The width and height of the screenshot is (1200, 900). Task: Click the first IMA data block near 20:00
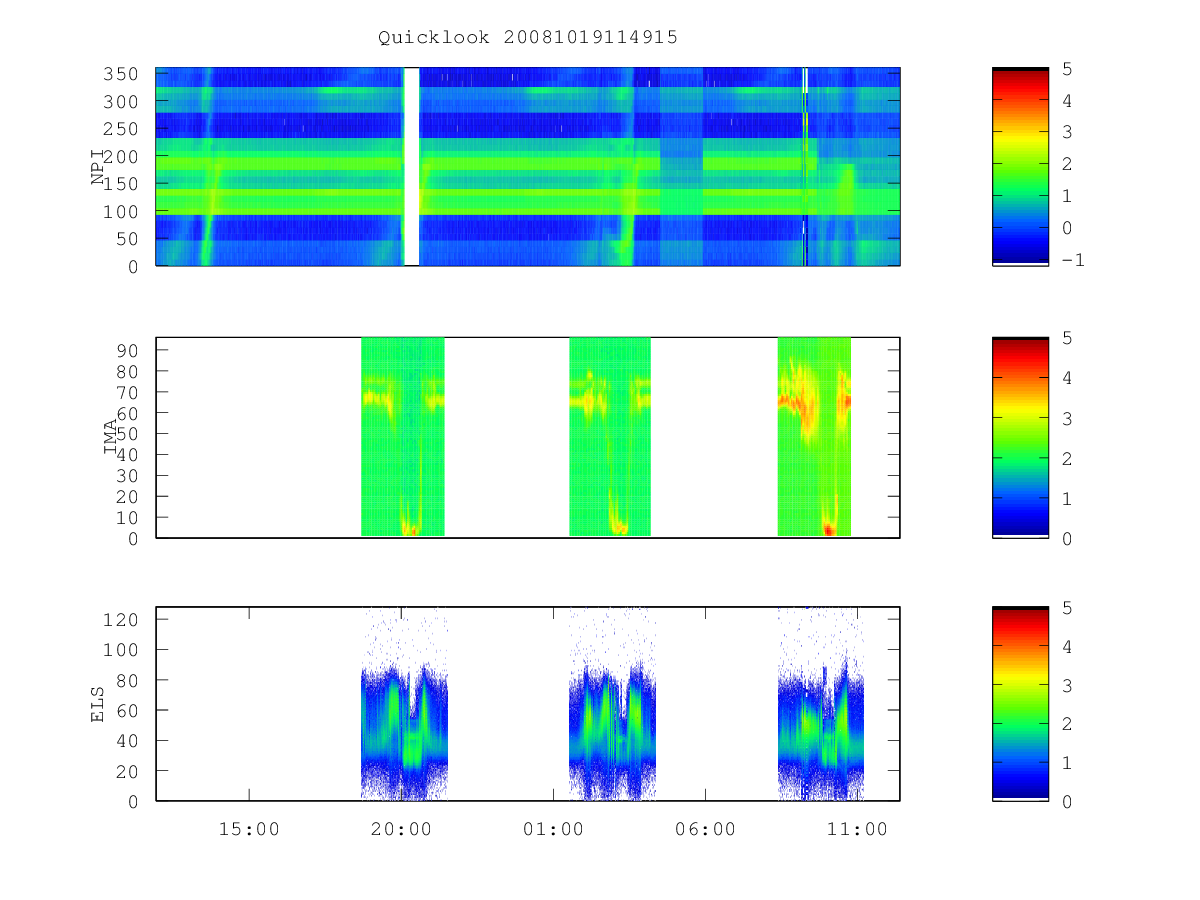pos(402,437)
